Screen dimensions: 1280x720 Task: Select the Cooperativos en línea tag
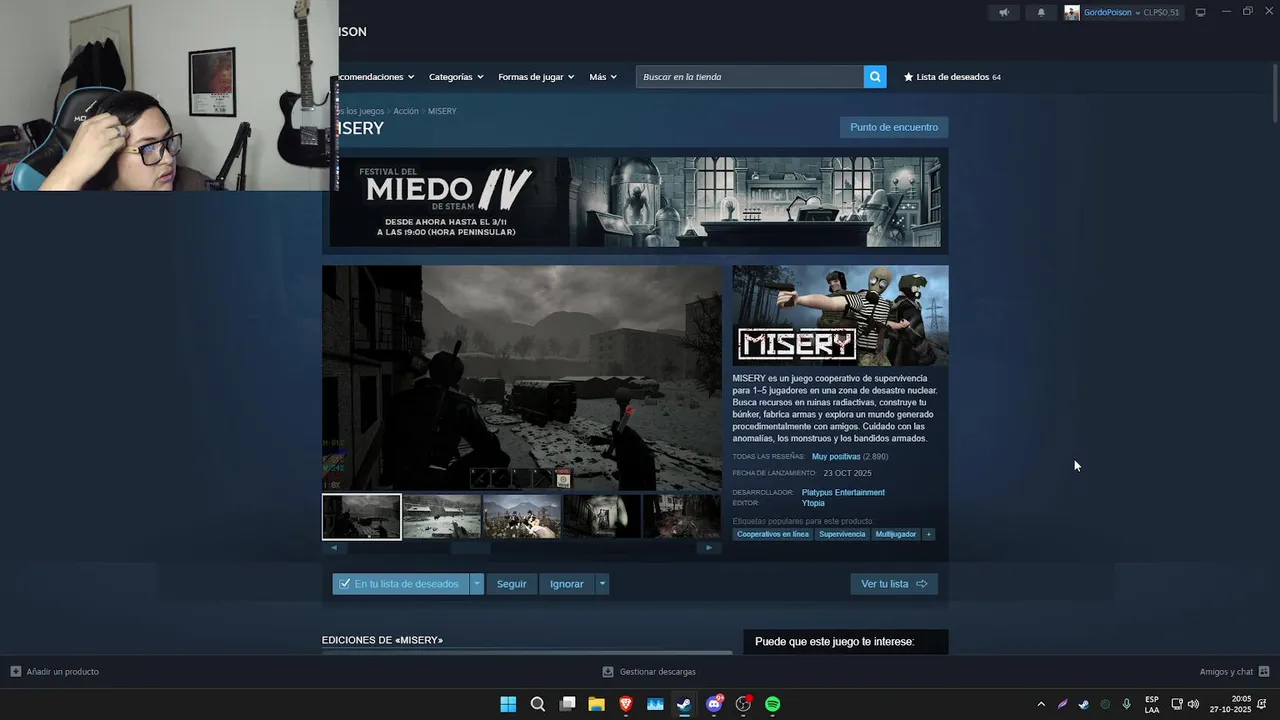pyautogui.click(x=773, y=534)
